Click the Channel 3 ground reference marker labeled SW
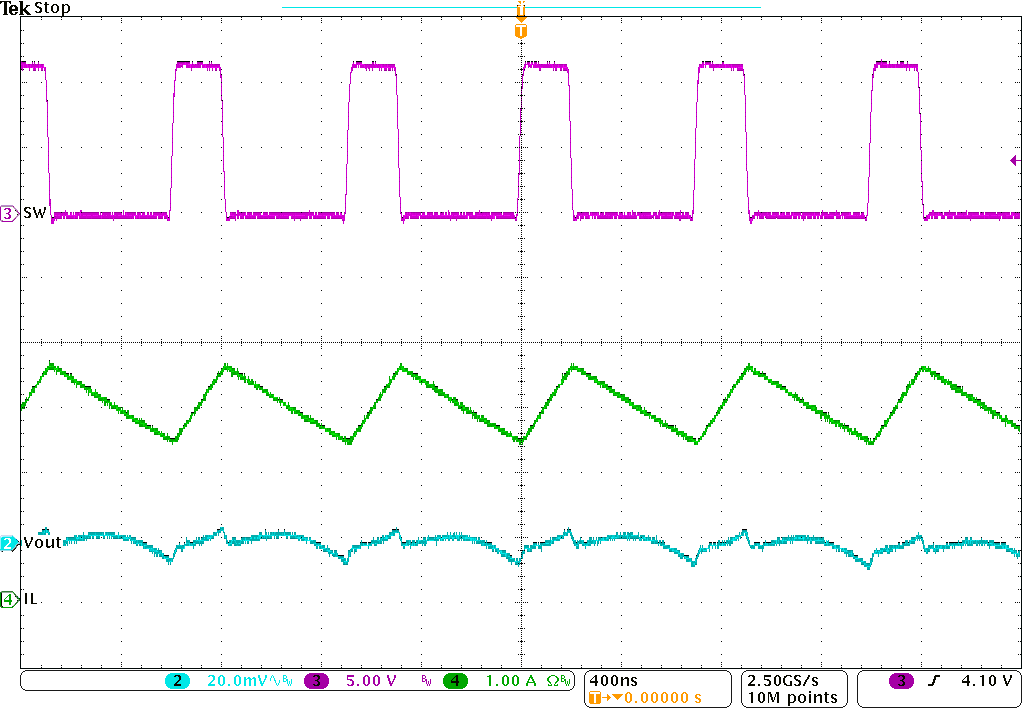 pyautogui.click(x=8, y=213)
